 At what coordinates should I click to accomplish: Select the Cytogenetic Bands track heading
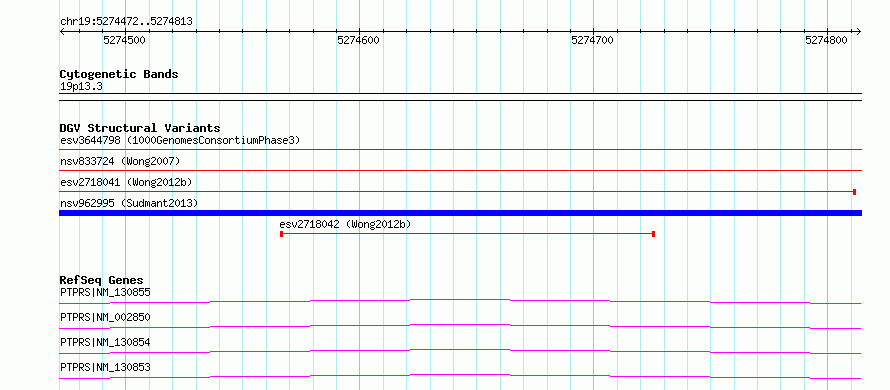click(x=119, y=74)
